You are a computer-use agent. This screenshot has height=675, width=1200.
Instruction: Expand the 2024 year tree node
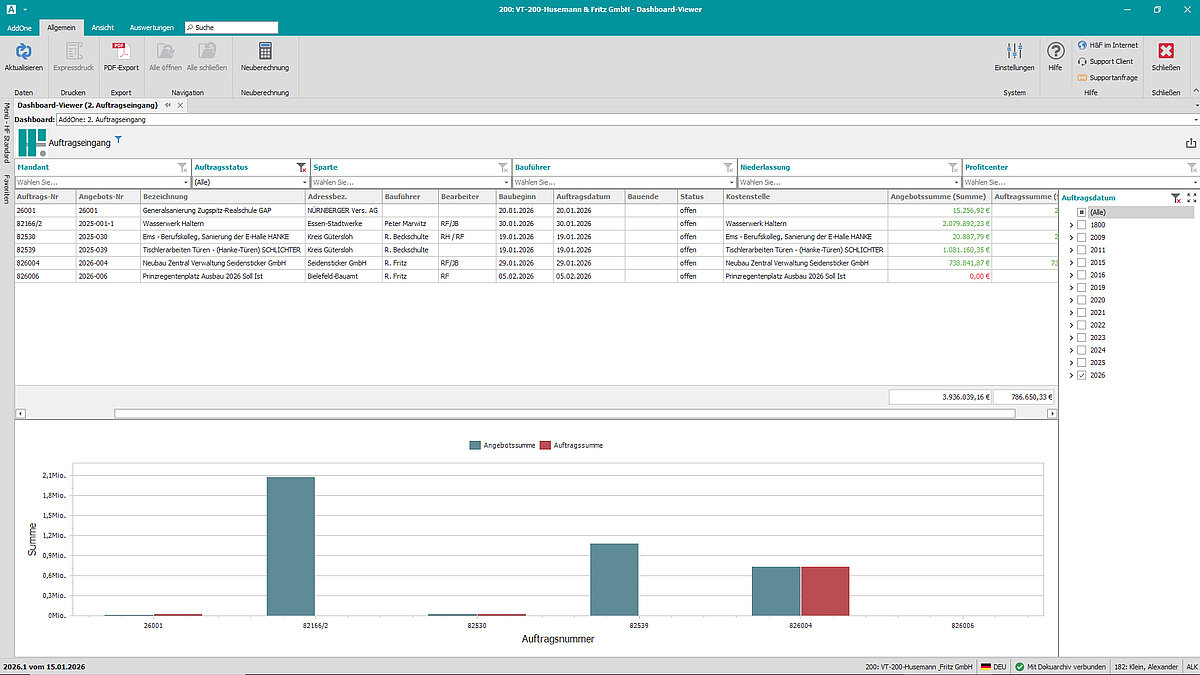pyautogui.click(x=1071, y=350)
